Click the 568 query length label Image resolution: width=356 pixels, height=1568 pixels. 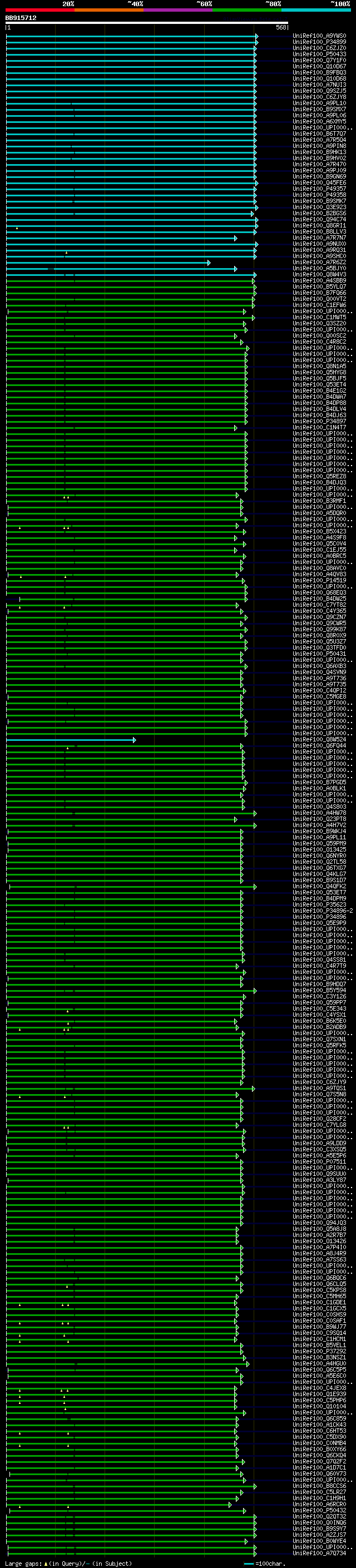click(x=281, y=27)
